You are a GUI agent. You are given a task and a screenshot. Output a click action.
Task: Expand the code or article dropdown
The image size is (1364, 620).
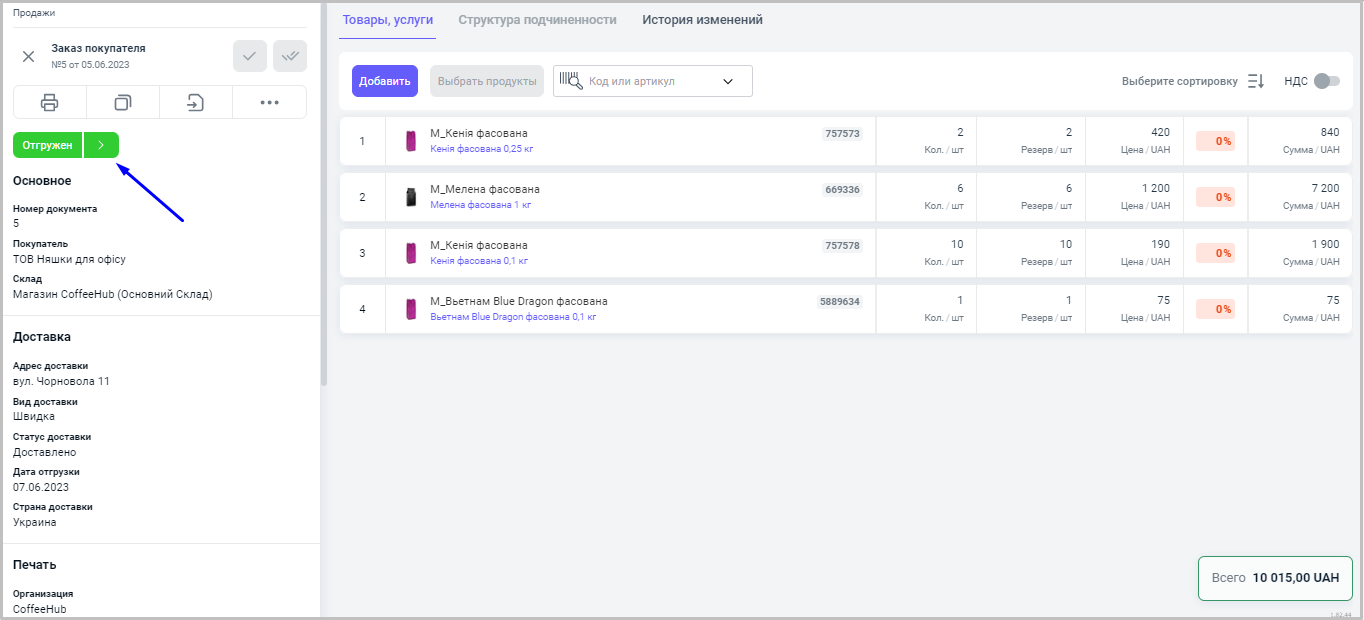(728, 81)
